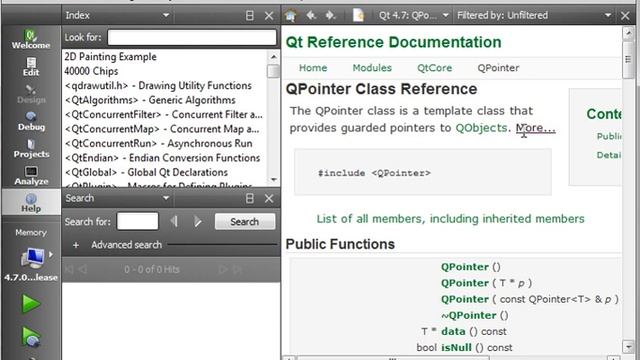
Task: Open the ~QPointer destructor link
Action: click(469, 316)
